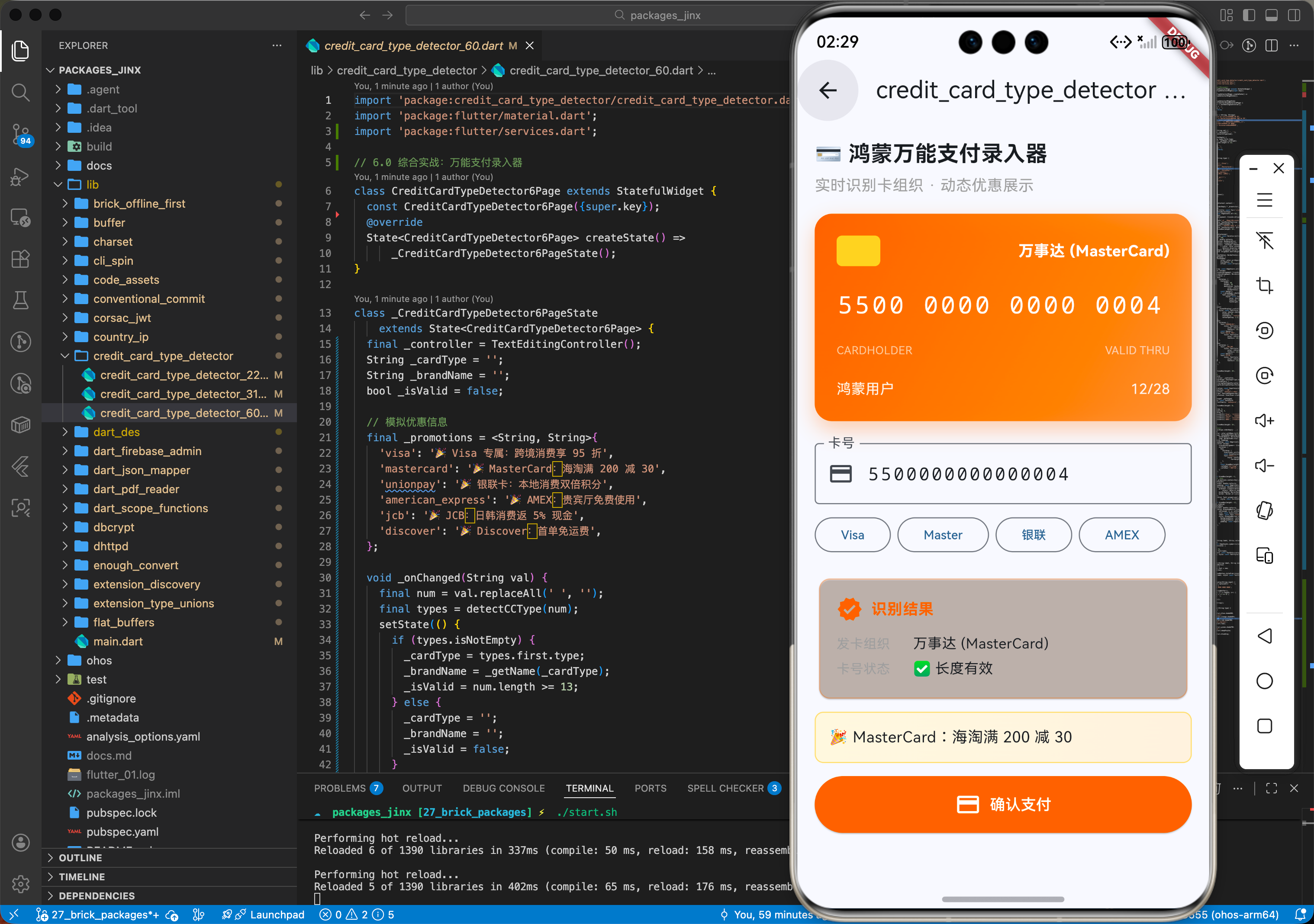Screen dimensions: 1314x924
Task: Expand the dart_des folder
Action: pos(117,432)
